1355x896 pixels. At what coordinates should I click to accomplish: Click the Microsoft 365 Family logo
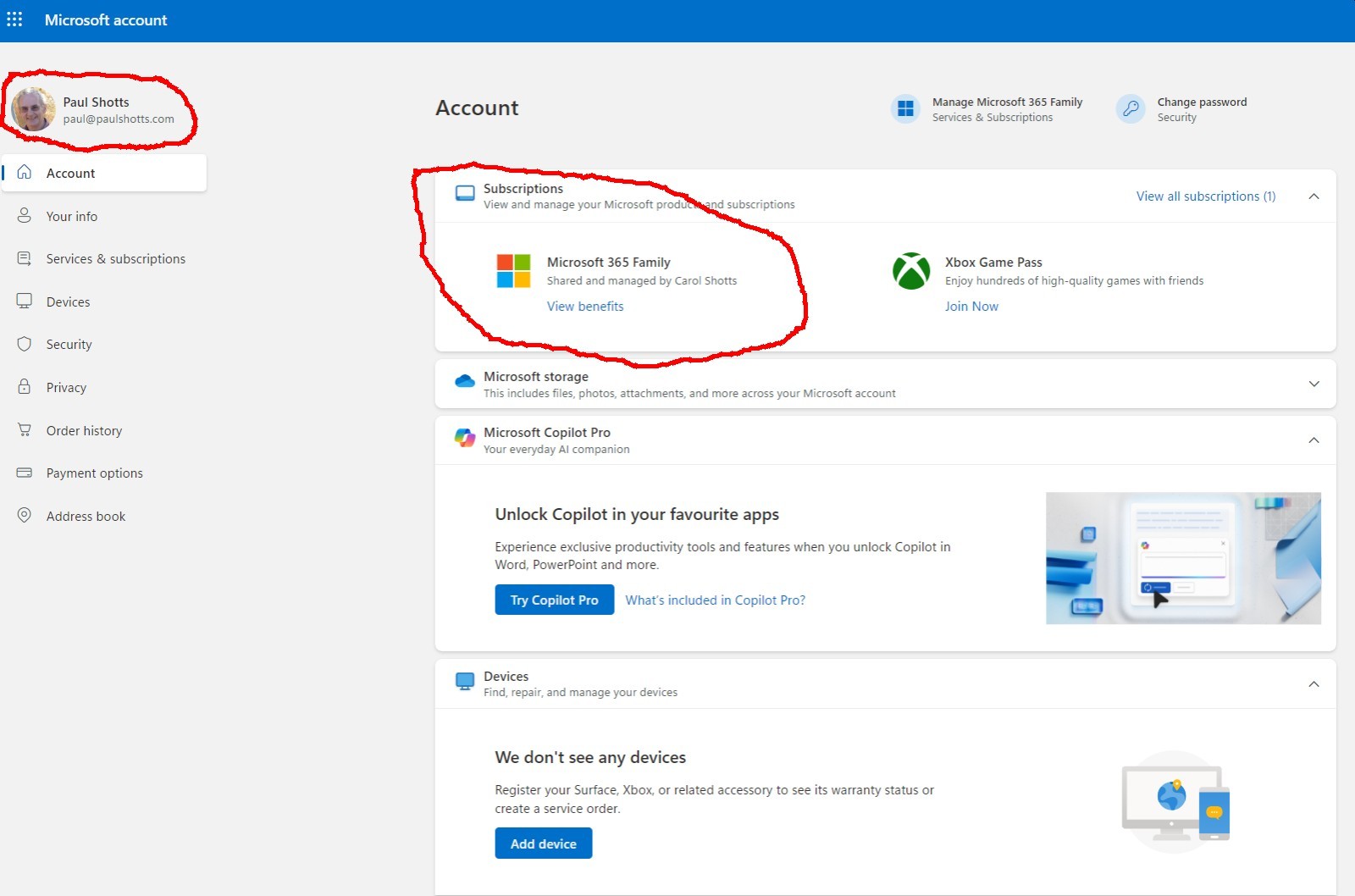coord(513,271)
